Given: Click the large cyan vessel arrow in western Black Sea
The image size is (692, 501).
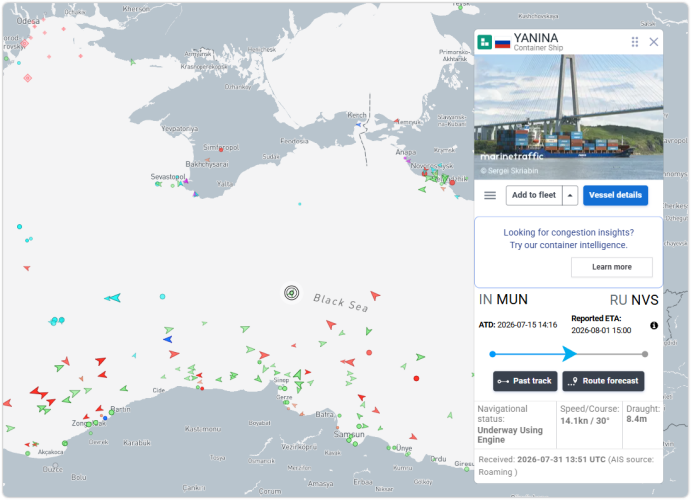Looking at the screenshot, I should tap(113, 298).
